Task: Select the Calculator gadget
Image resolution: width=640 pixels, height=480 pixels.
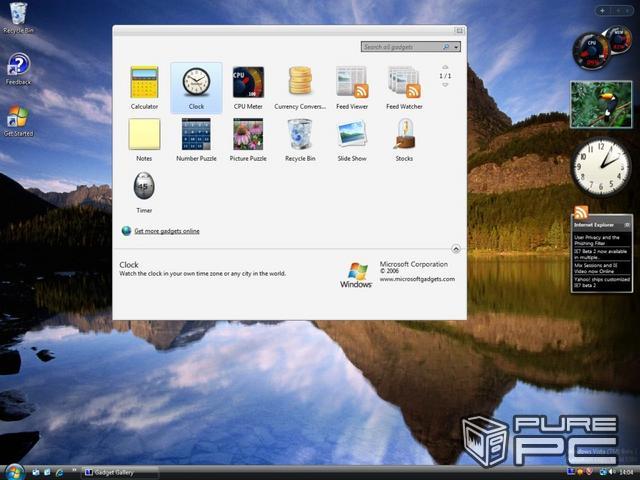Action: tap(144, 88)
